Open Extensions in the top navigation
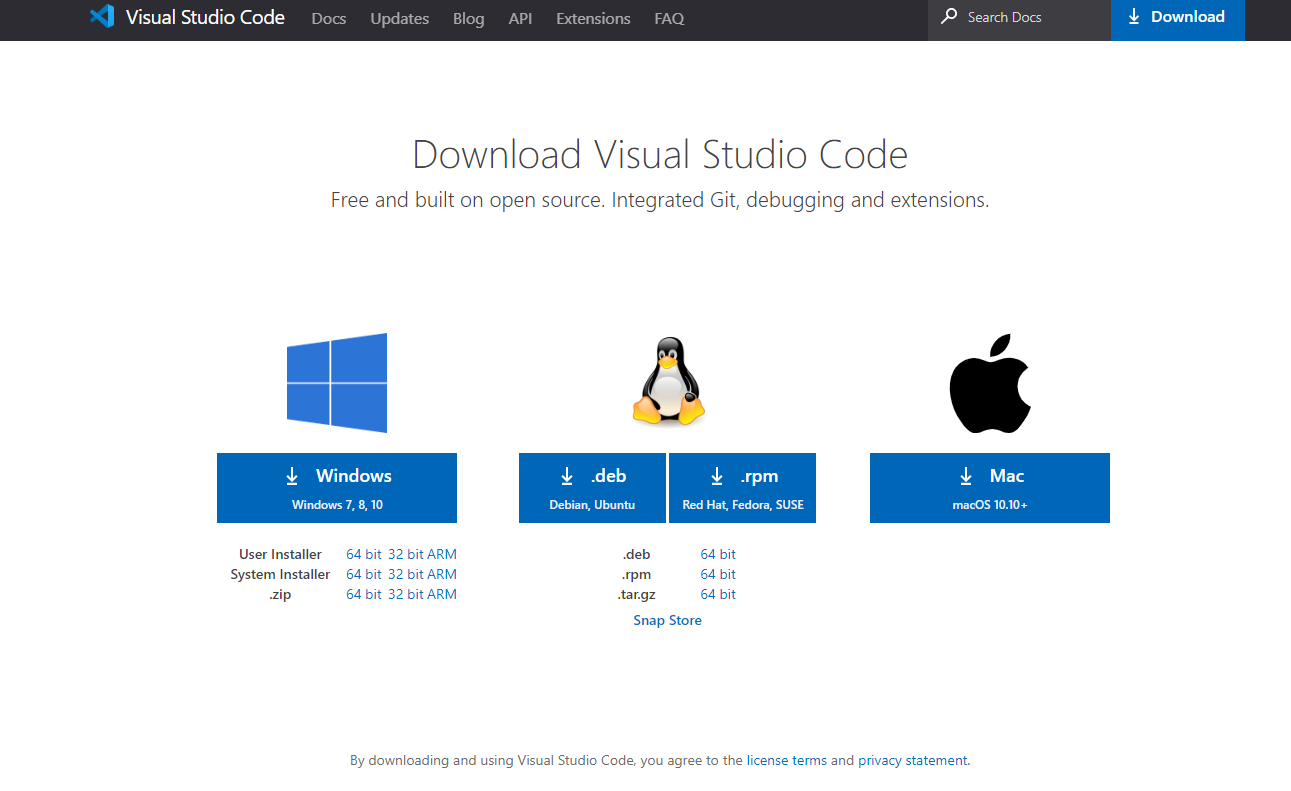 pyautogui.click(x=593, y=18)
